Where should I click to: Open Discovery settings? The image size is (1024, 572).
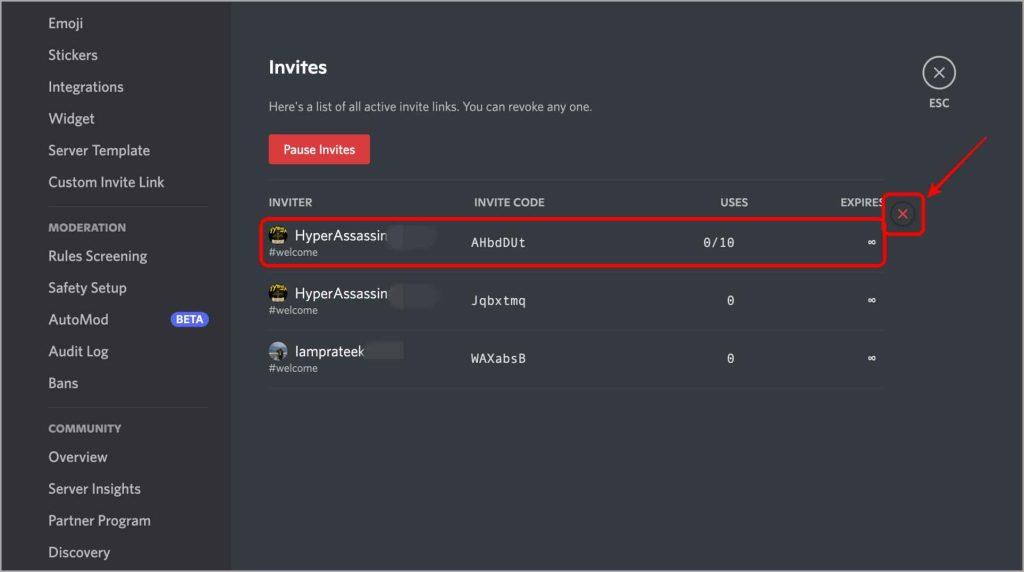79,552
